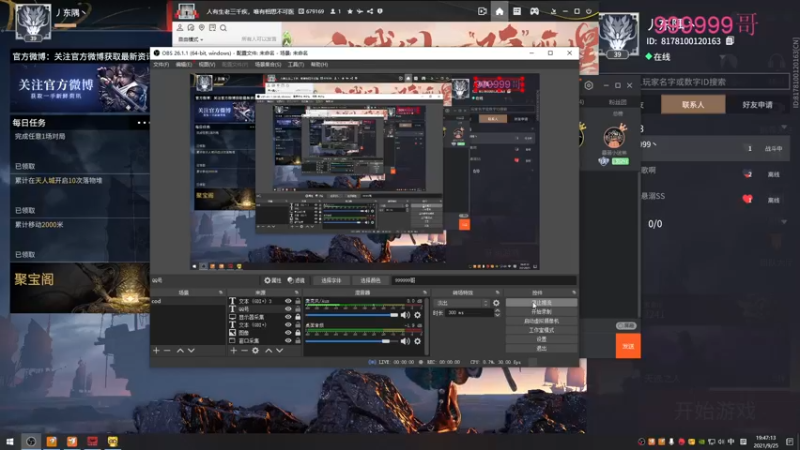
Task: Open chat window settings hexagon icon
Action: [x=589, y=85]
